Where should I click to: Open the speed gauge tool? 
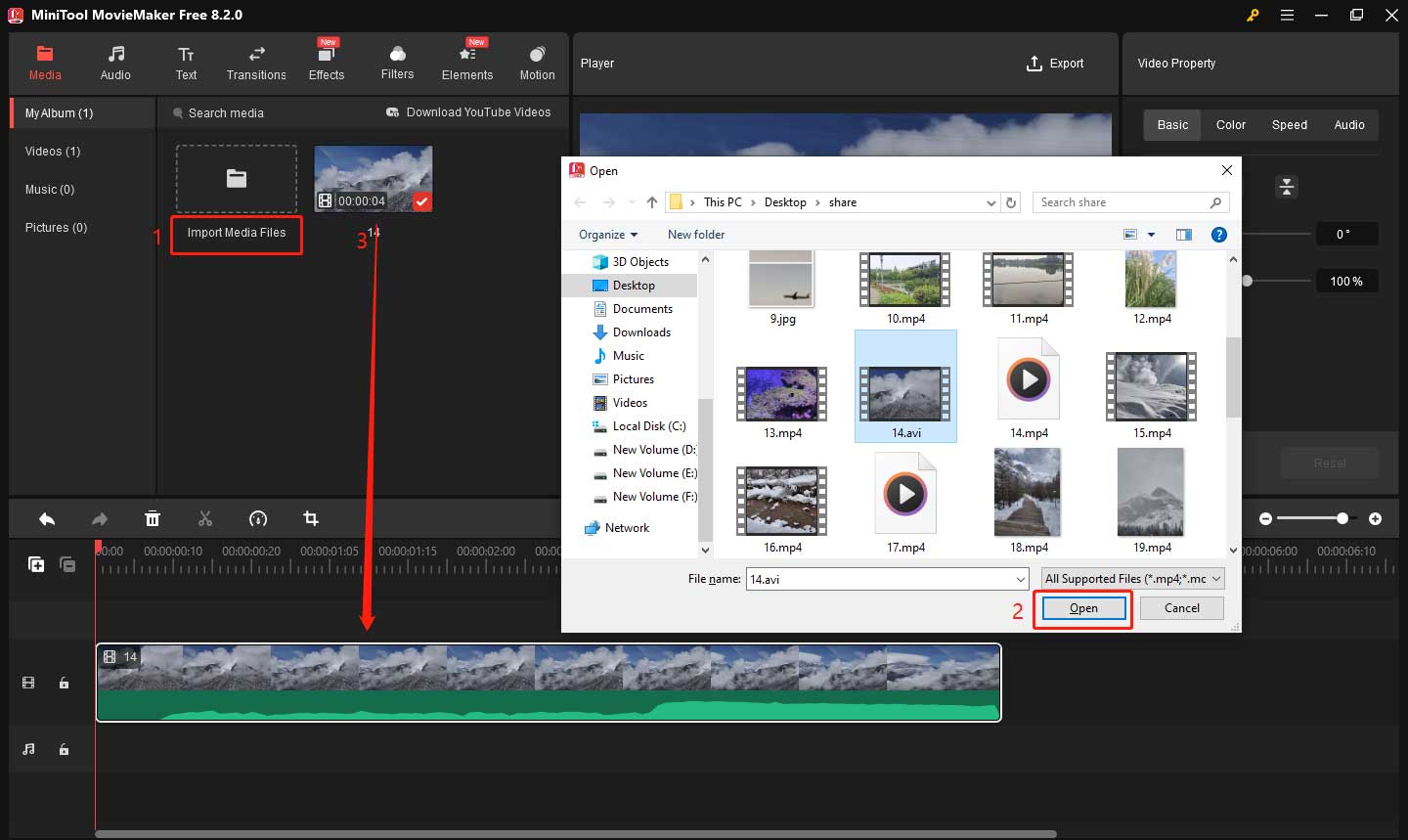tap(258, 519)
